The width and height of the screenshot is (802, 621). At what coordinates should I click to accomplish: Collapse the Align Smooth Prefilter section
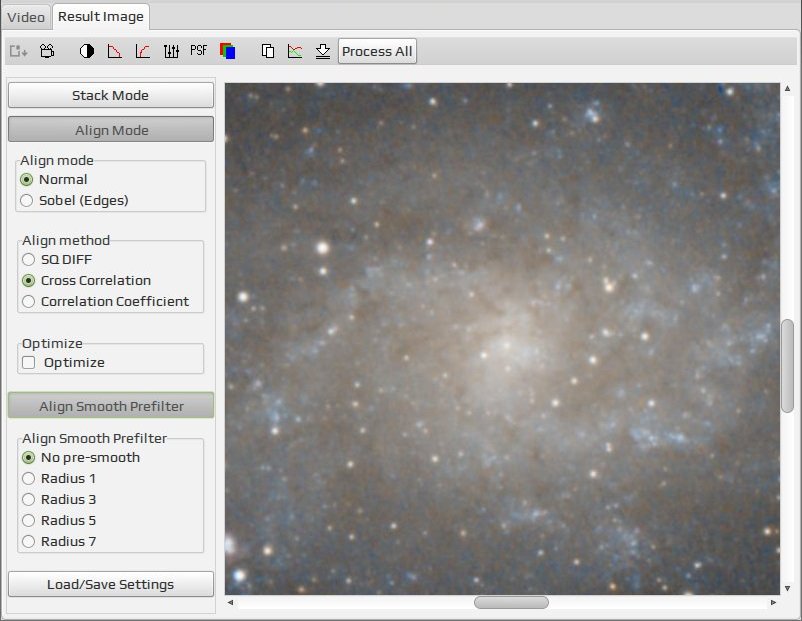[111, 406]
